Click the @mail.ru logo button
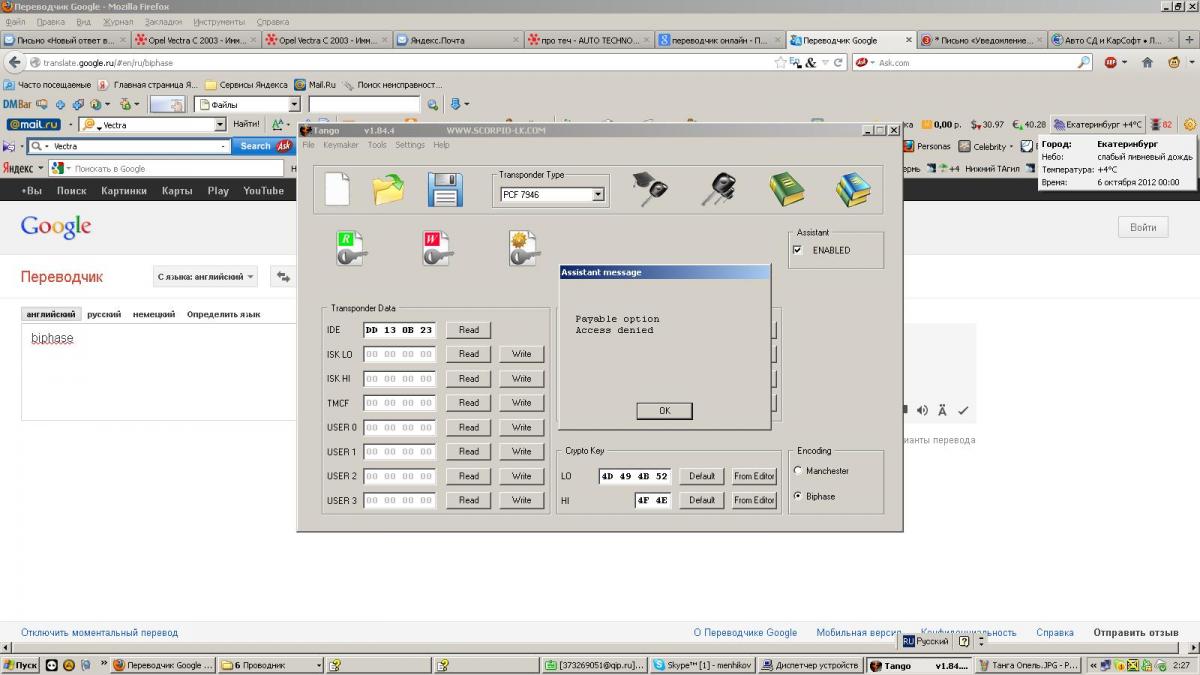The image size is (1200, 675). (33, 125)
